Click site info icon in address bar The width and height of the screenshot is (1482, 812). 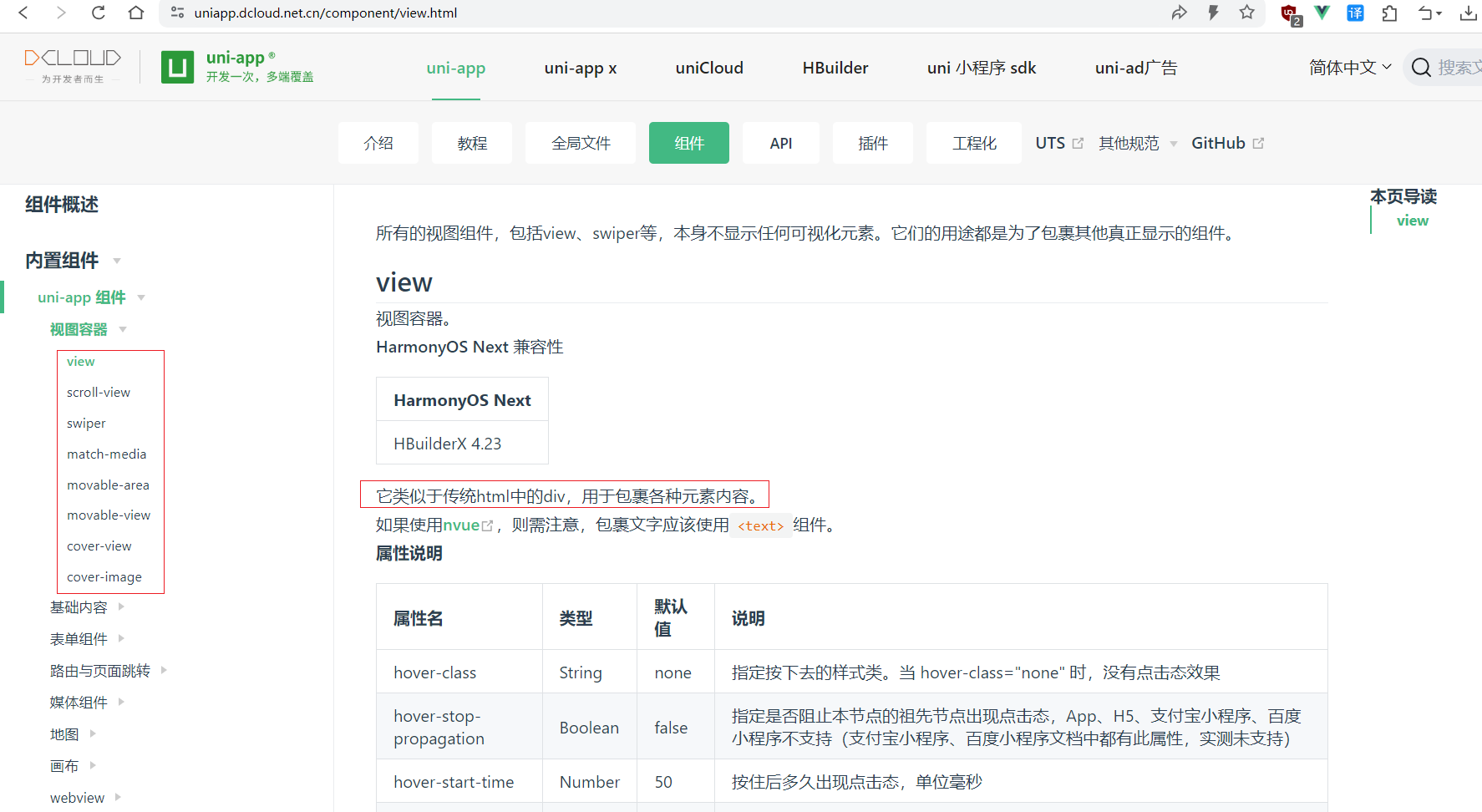(177, 13)
